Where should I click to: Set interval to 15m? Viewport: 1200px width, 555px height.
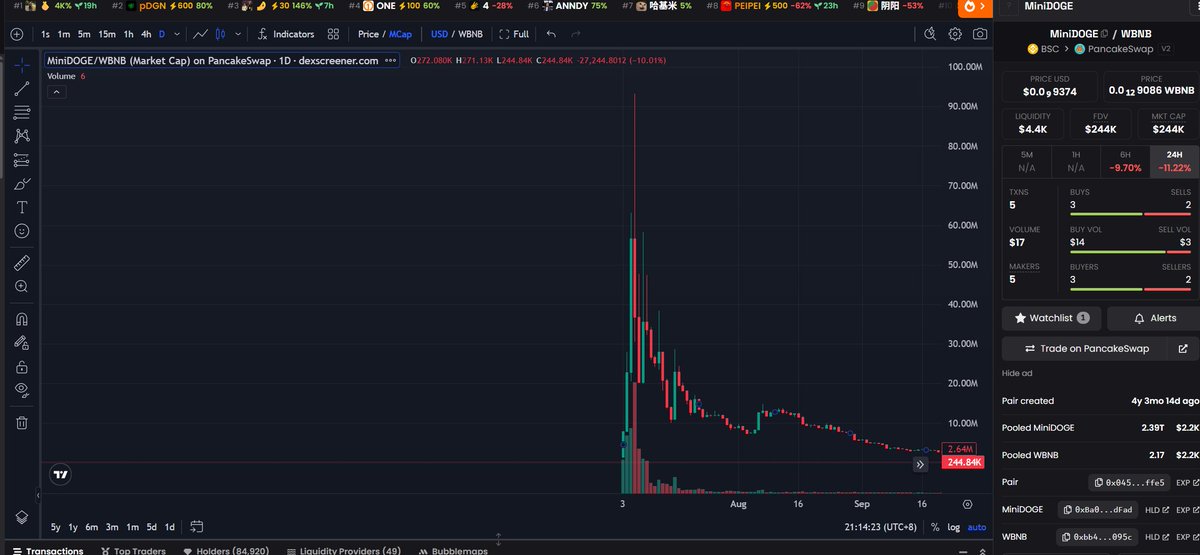[107, 34]
